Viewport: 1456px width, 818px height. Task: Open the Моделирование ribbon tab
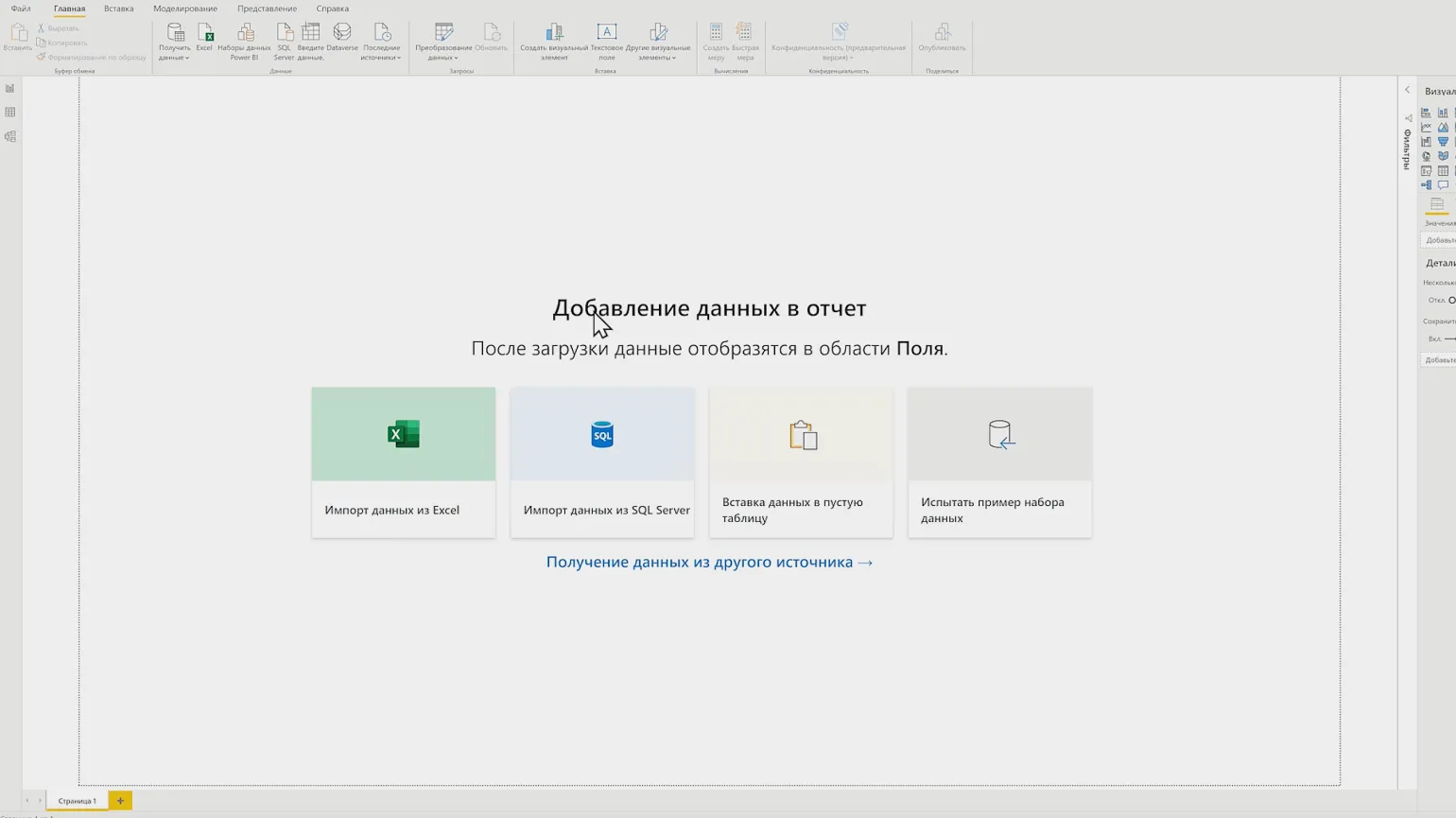pos(185,9)
